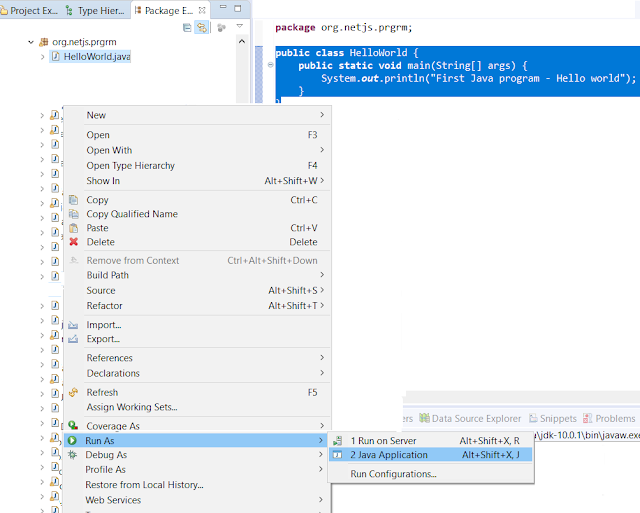Open the Run As submenu
640x513 pixels.
coord(196,441)
